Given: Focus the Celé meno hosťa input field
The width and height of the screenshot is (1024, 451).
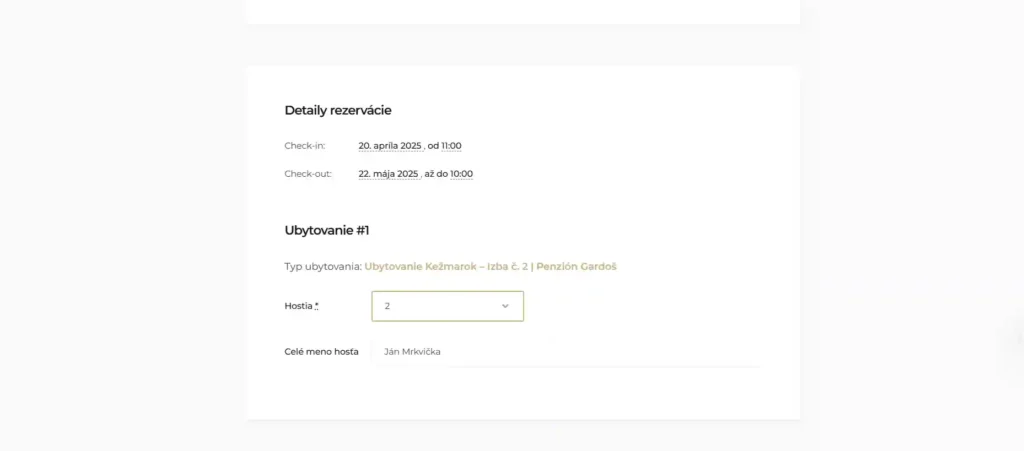Looking at the screenshot, I should (x=566, y=352).
